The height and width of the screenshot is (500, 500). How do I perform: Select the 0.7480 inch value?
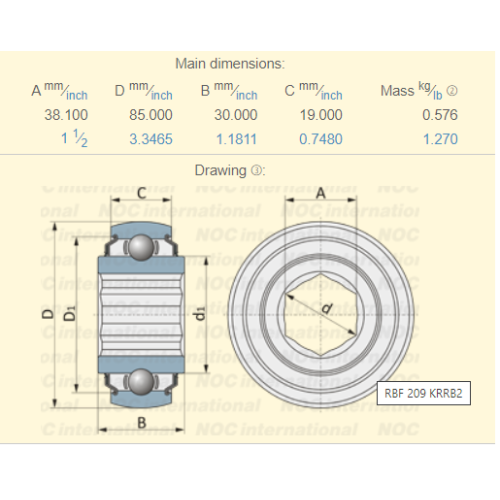pyautogui.click(x=321, y=139)
